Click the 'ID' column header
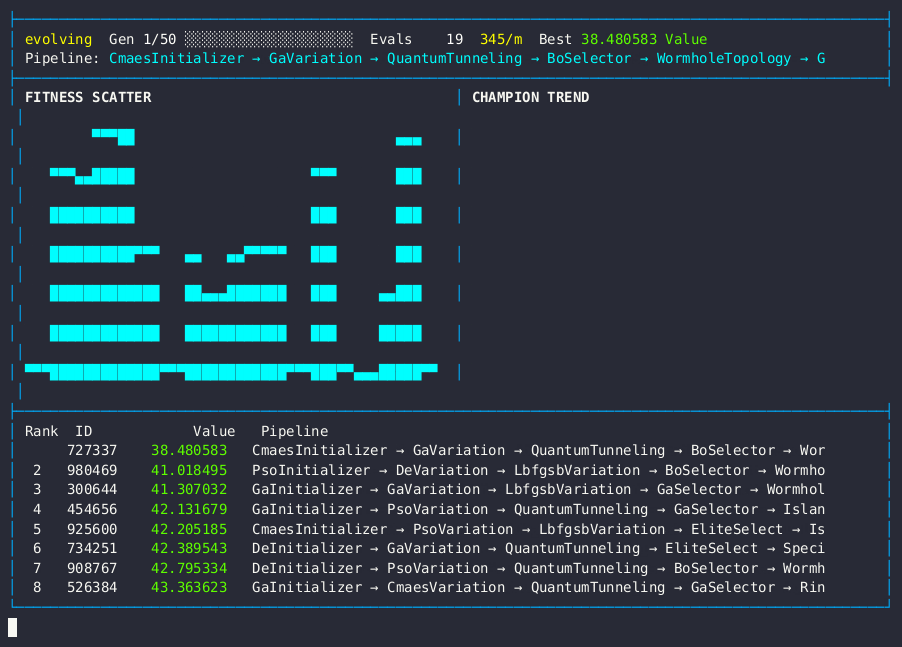 coord(84,431)
